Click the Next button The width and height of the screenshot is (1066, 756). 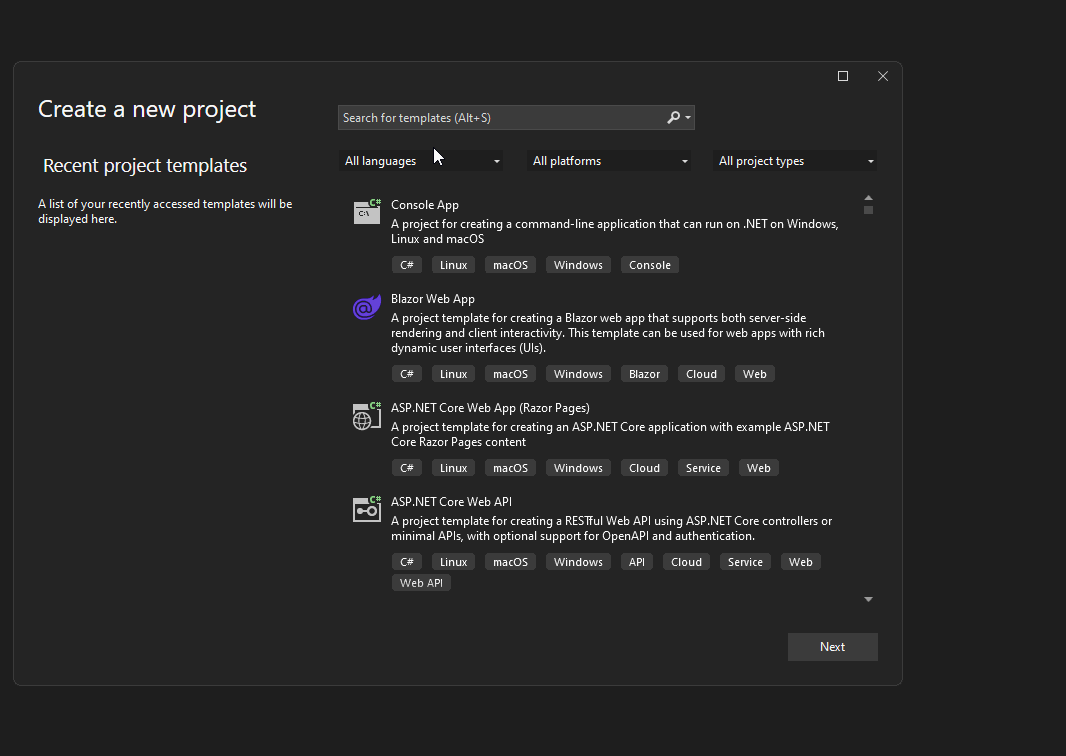point(832,646)
